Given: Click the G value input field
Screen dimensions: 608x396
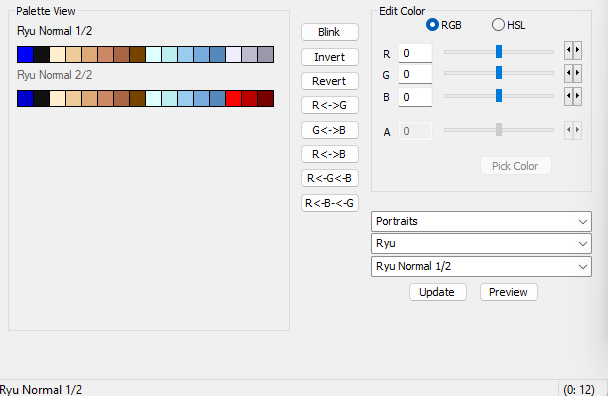Looking at the screenshot, I should coord(415,74).
